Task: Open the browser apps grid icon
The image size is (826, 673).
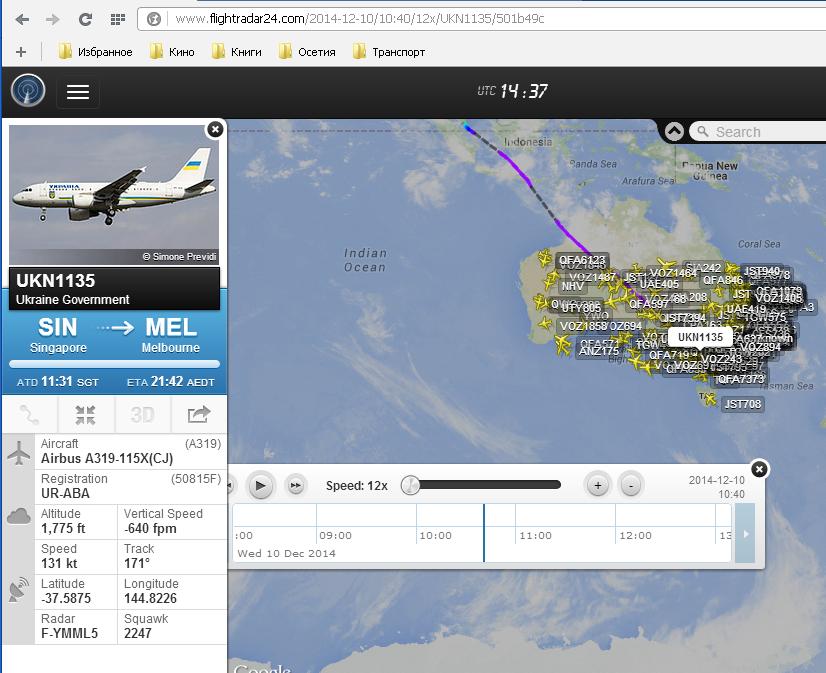Action: [x=117, y=19]
